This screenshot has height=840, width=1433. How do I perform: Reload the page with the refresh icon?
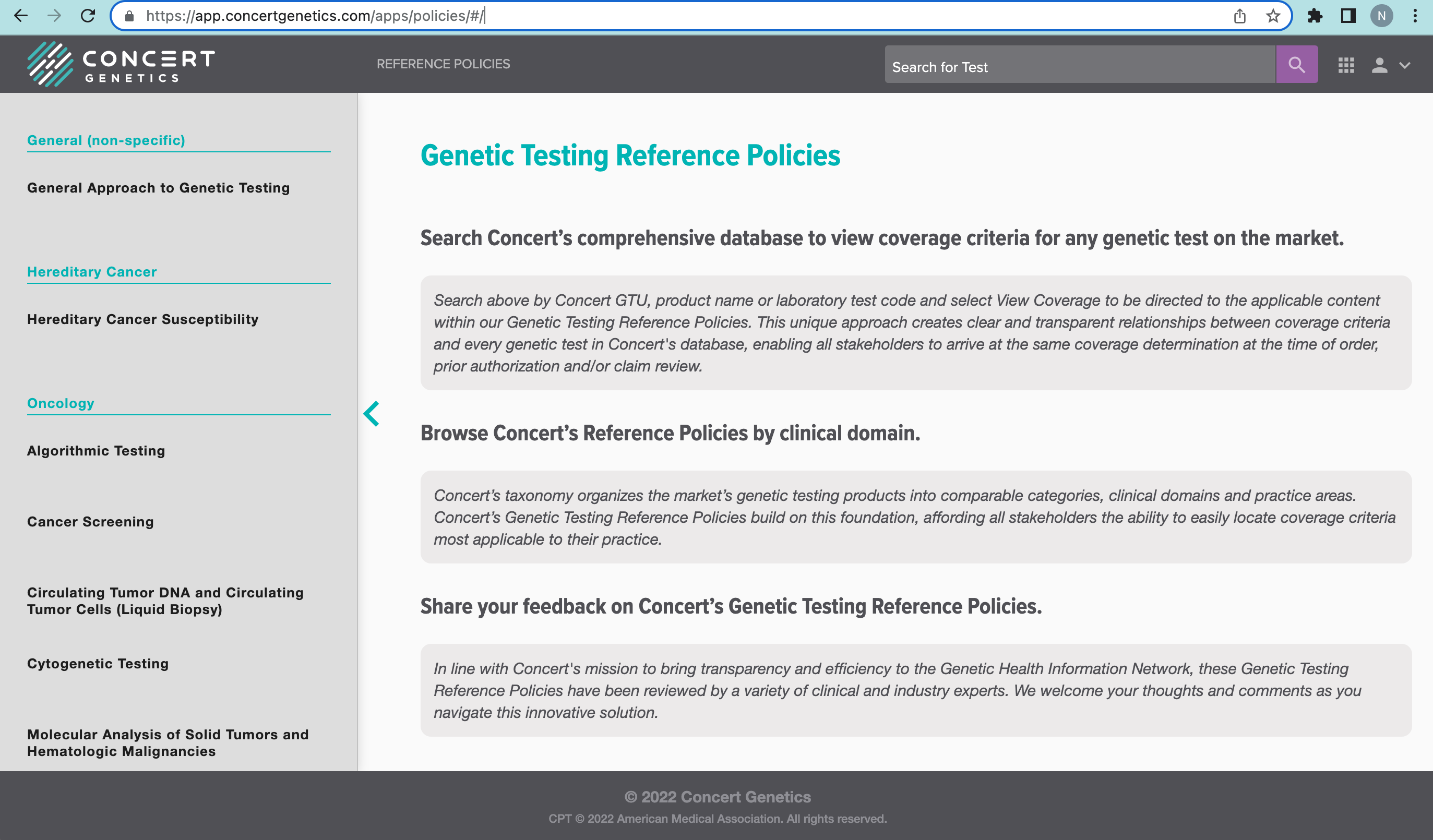click(x=88, y=16)
